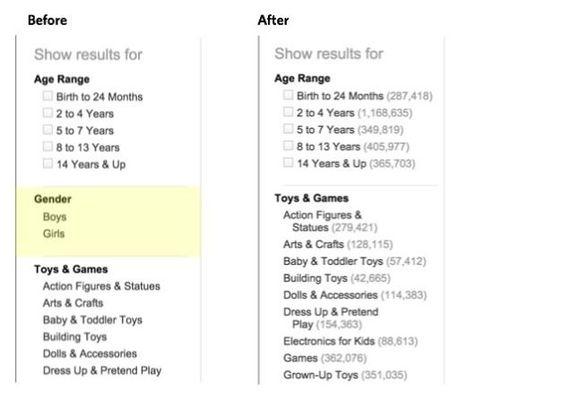This screenshot has height=398, width=570.
Task: Open the Boys gender filter link
Action: click(55, 217)
